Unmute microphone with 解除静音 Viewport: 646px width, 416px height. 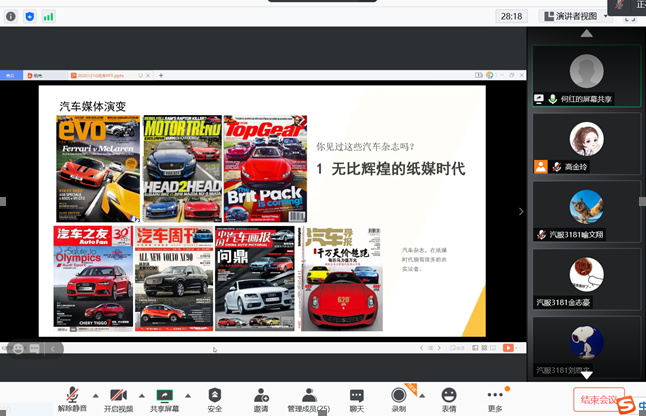pos(71,399)
